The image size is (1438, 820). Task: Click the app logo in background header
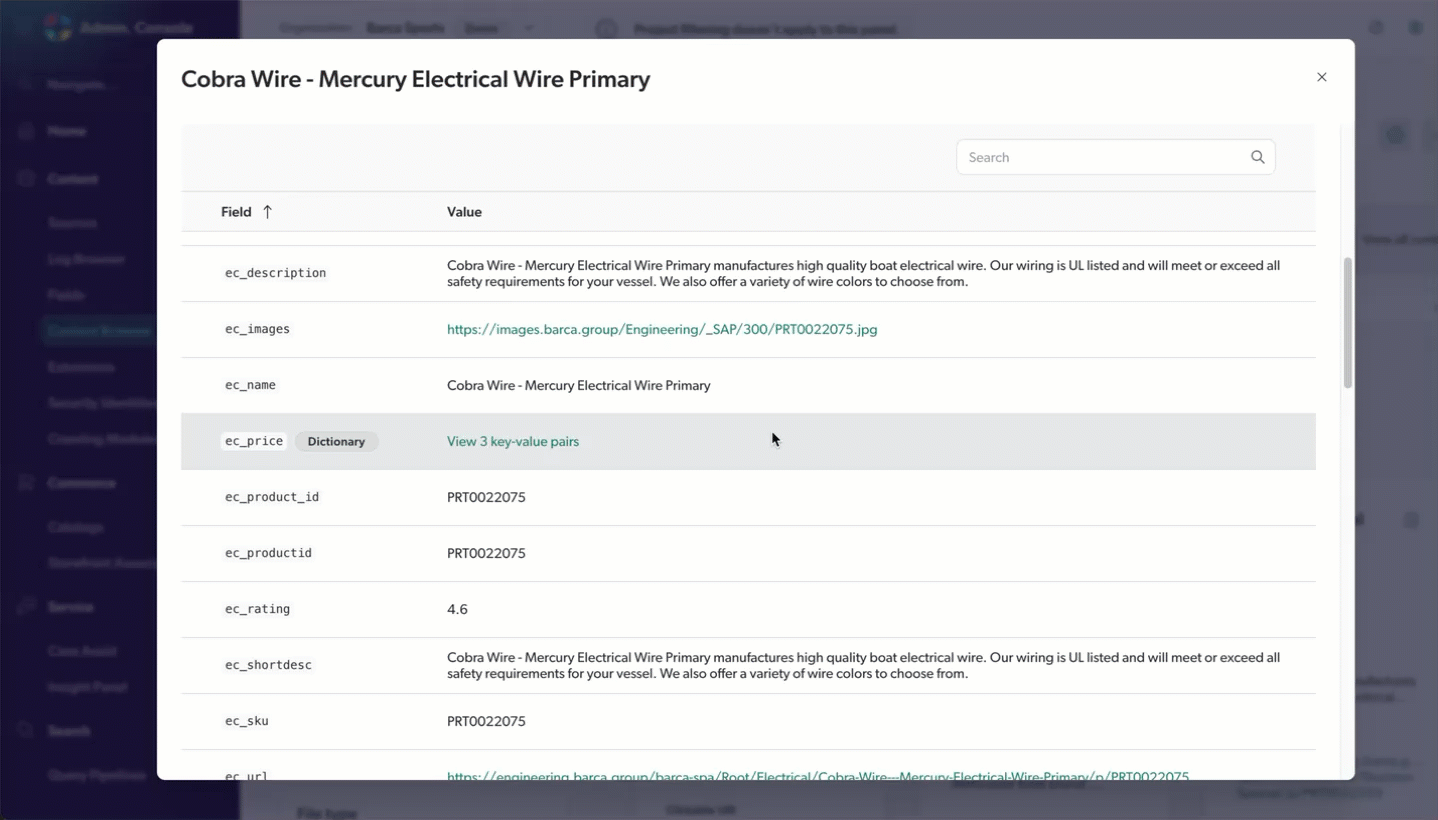[x=58, y=27]
